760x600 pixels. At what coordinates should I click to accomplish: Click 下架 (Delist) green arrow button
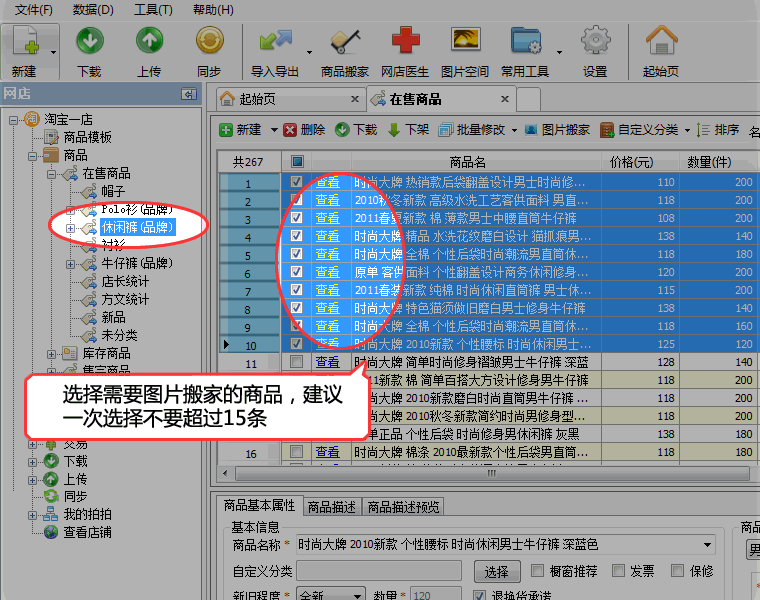(408, 130)
